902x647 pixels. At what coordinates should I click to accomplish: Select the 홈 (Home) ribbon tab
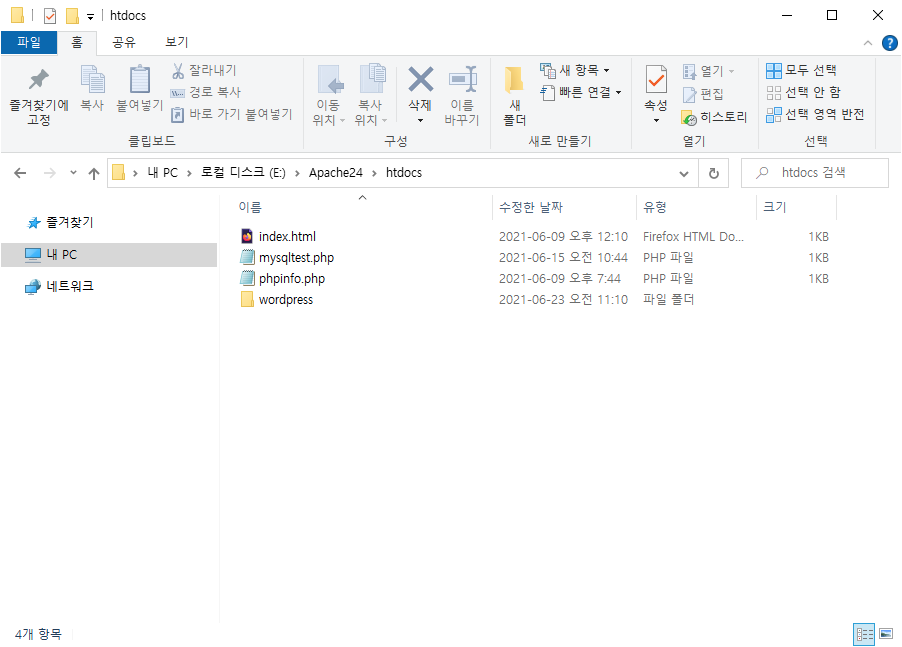77,43
